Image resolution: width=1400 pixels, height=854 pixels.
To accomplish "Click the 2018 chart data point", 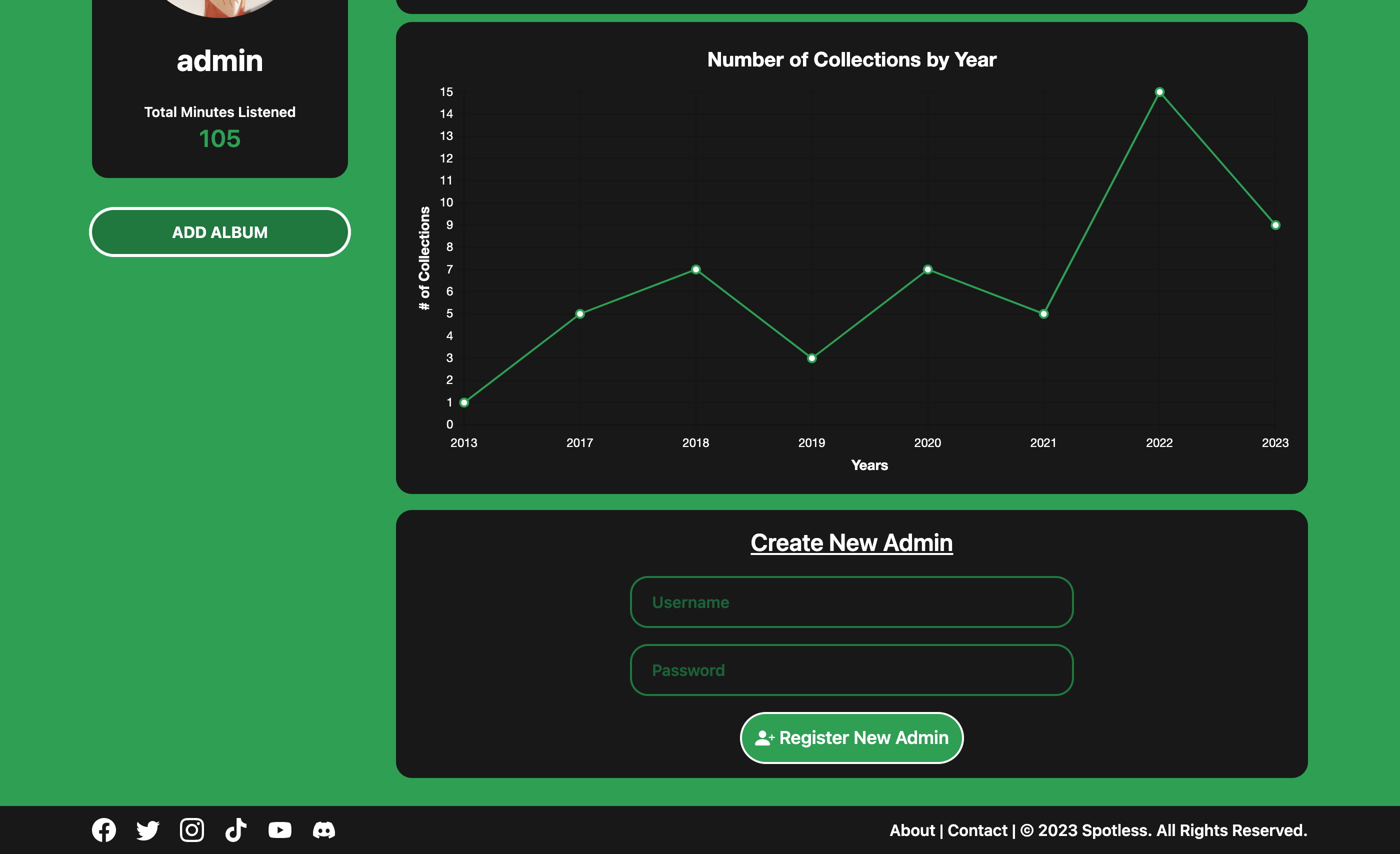I will pos(695,269).
